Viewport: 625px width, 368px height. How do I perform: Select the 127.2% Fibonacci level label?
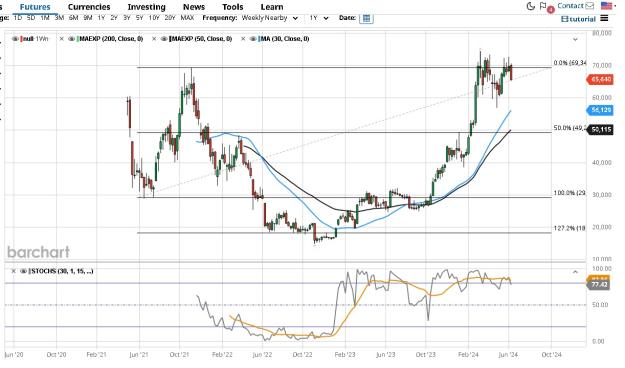570,228
